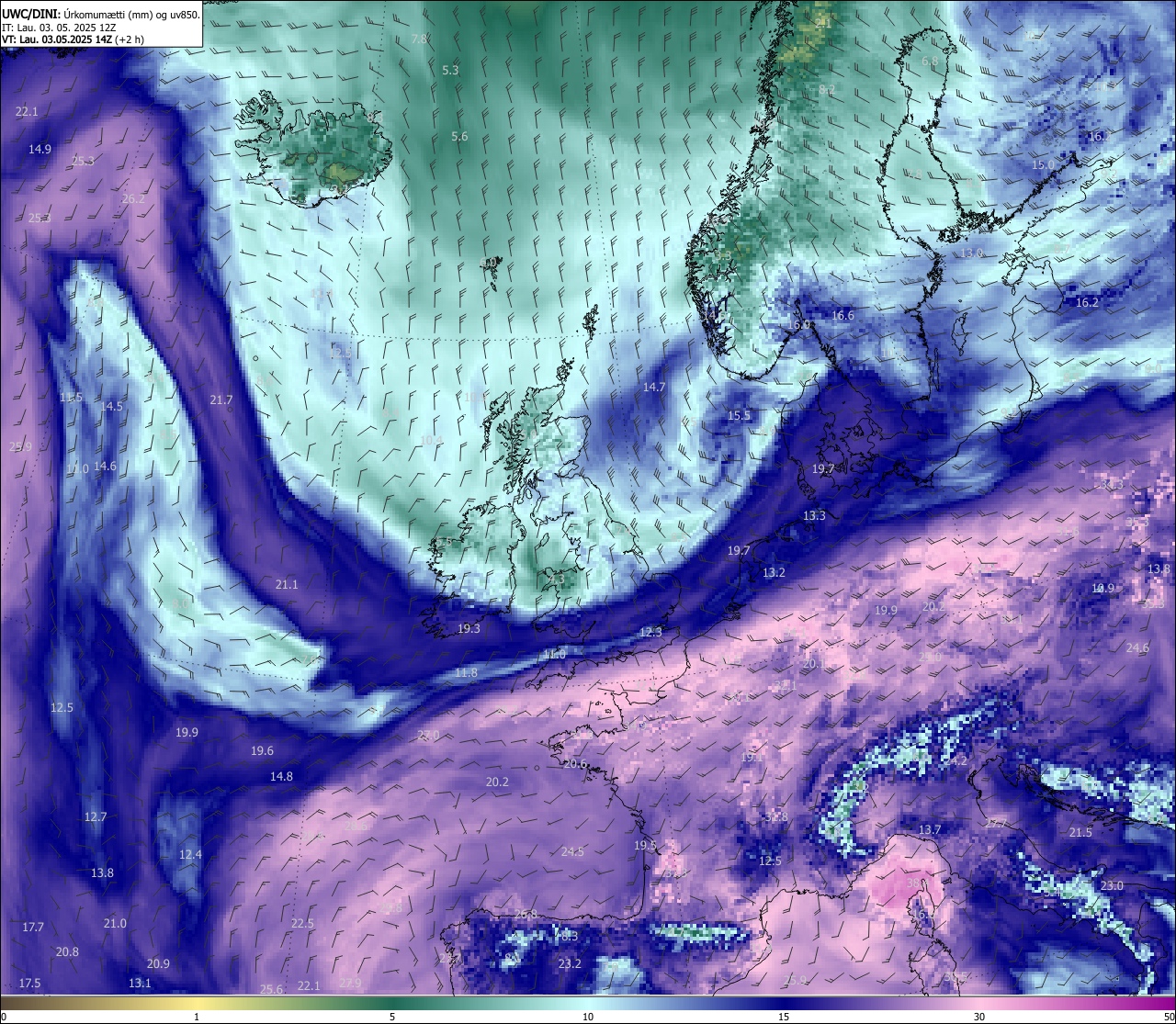Screen dimensions: 1176x1024
Task: Click the 30 tick on the color scale
Action: click(x=979, y=1017)
